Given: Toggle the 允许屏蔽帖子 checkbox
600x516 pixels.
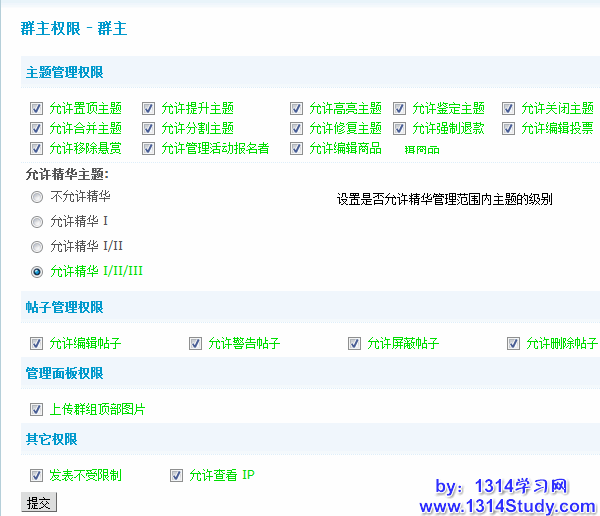Looking at the screenshot, I should [355, 344].
